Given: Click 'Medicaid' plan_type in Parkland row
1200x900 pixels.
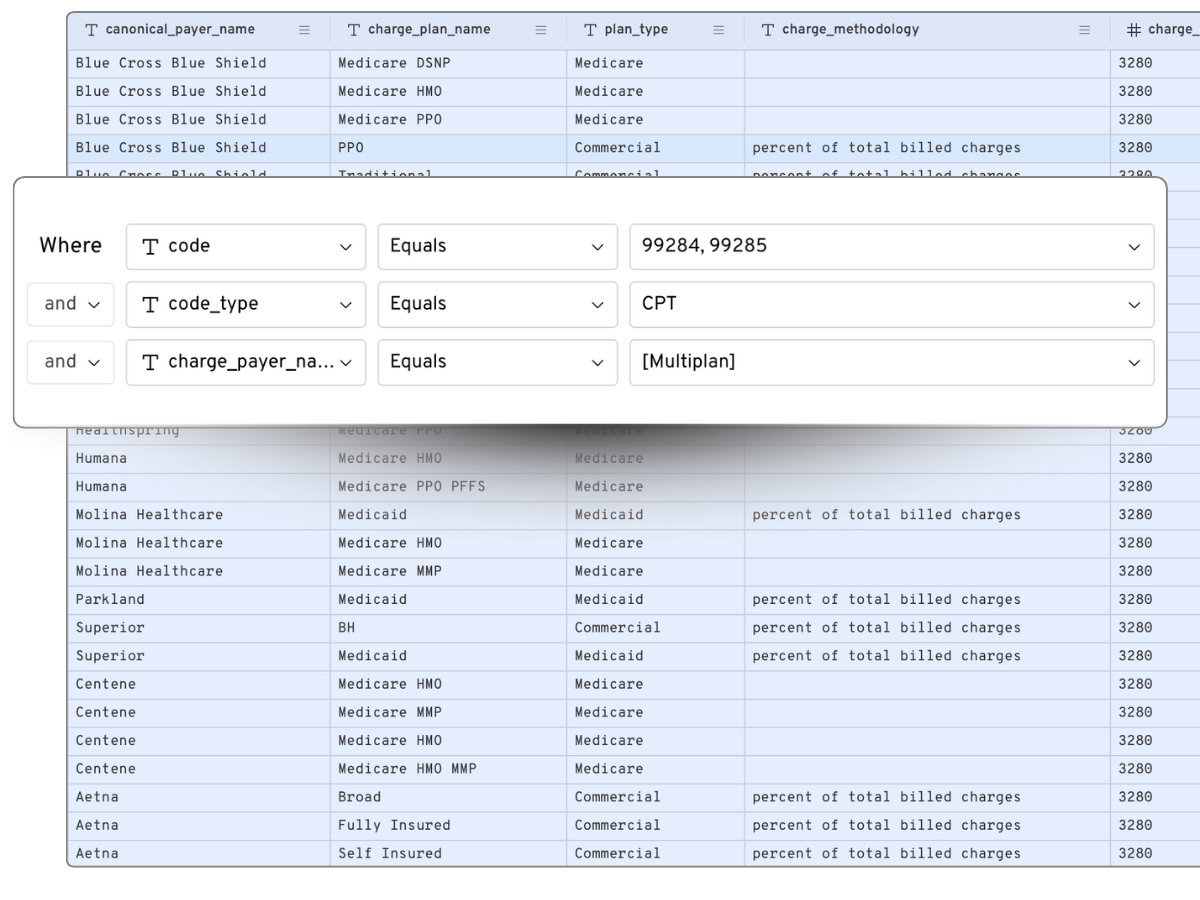Looking at the screenshot, I should (x=655, y=600).
